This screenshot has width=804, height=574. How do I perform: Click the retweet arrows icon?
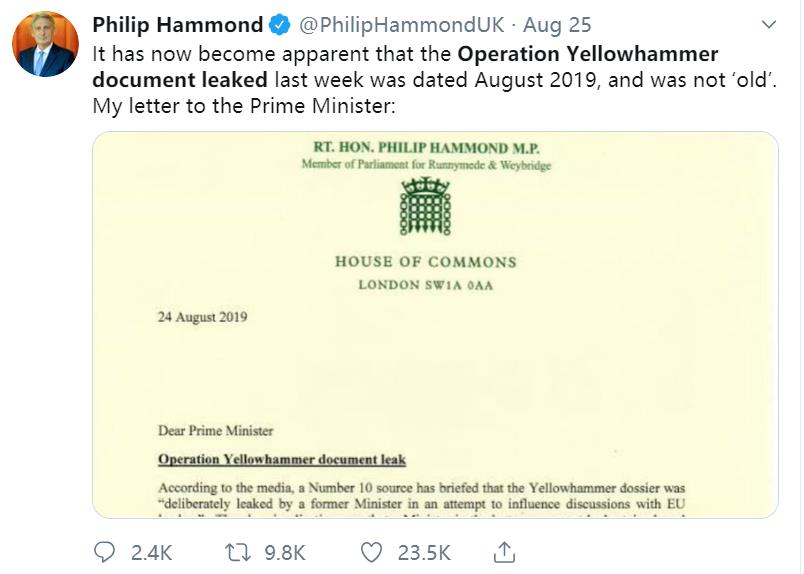tap(239, 552)
